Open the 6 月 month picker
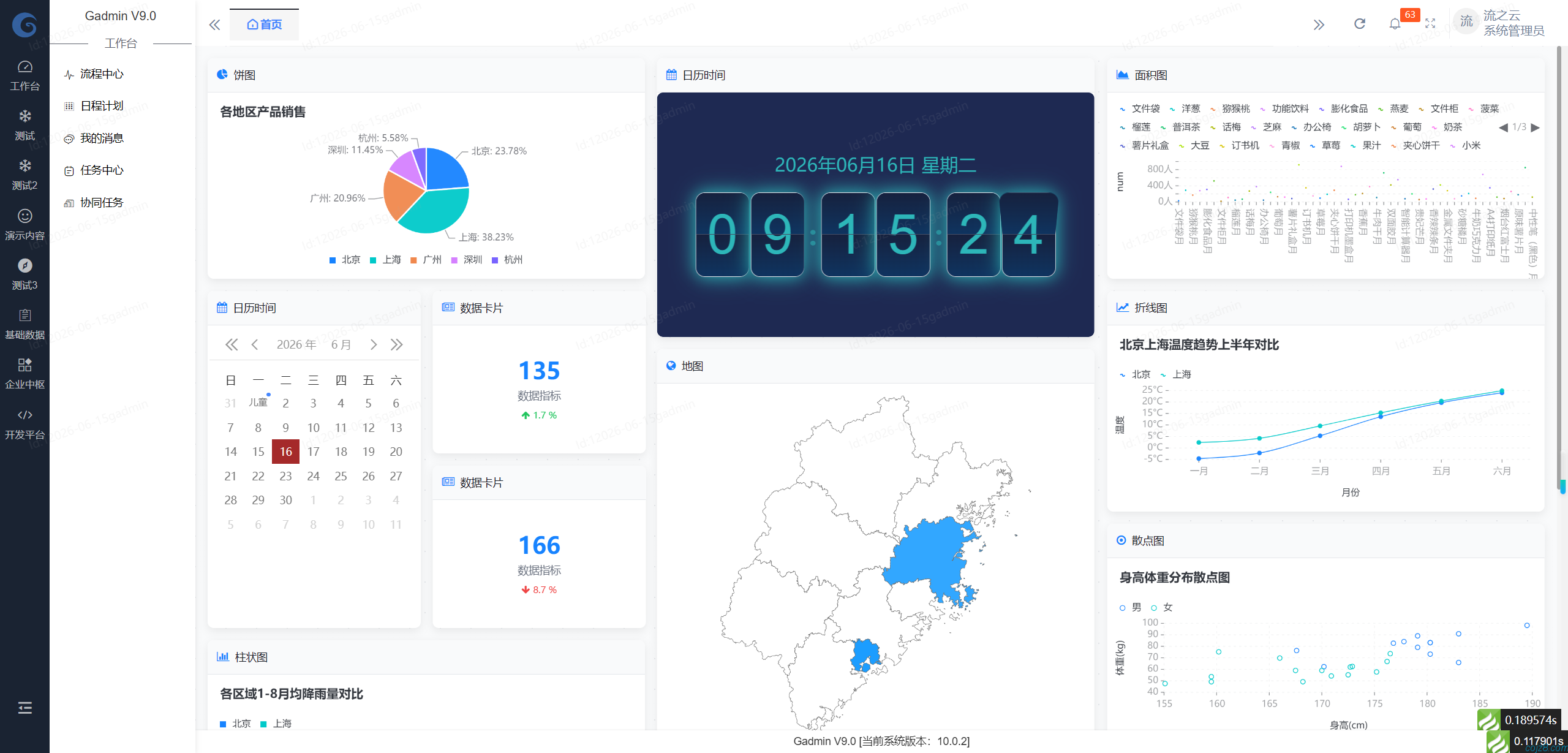Image resolution: width=1568 pixels, height=753 pixels. point(341,345)
